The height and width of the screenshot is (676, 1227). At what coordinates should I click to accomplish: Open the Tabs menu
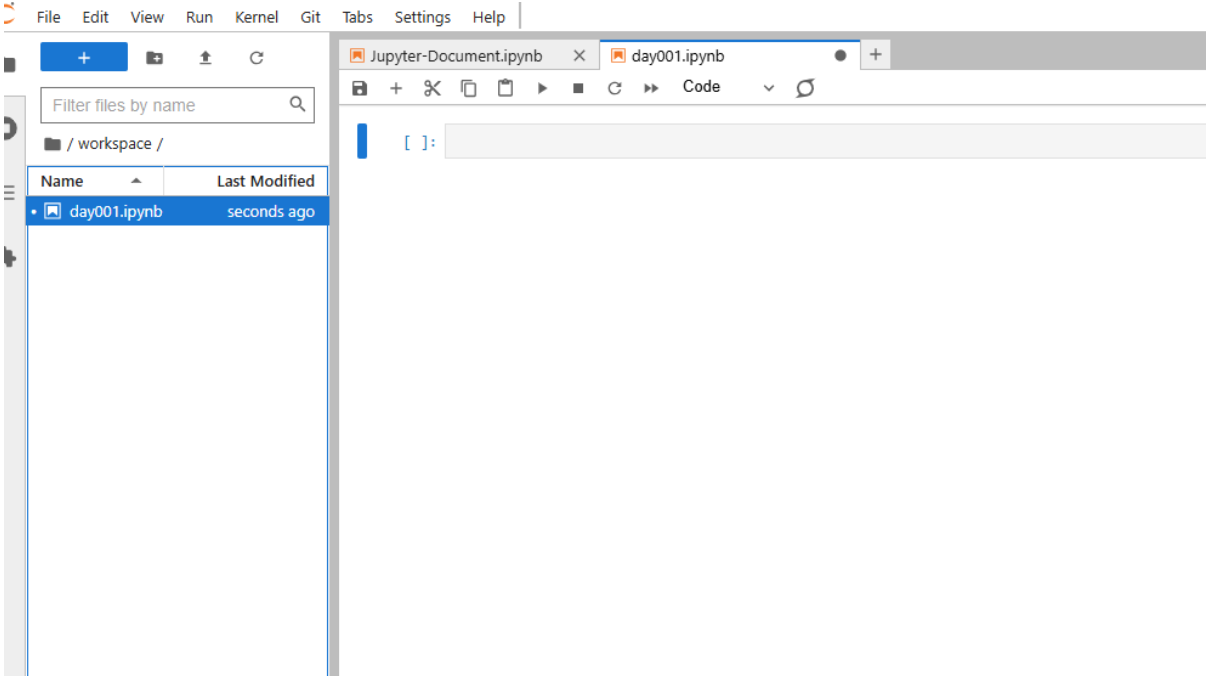(x=357, y=17)
